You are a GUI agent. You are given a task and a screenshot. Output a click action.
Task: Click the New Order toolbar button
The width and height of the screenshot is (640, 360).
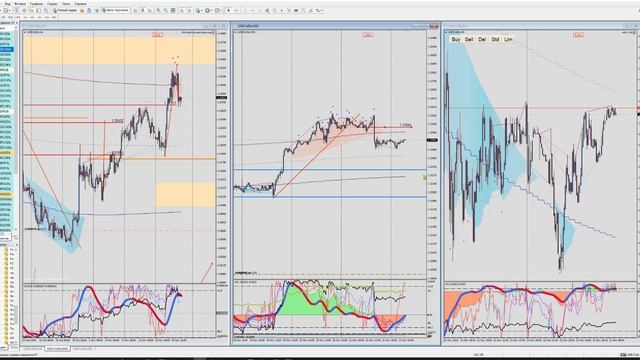click(64, 10)
